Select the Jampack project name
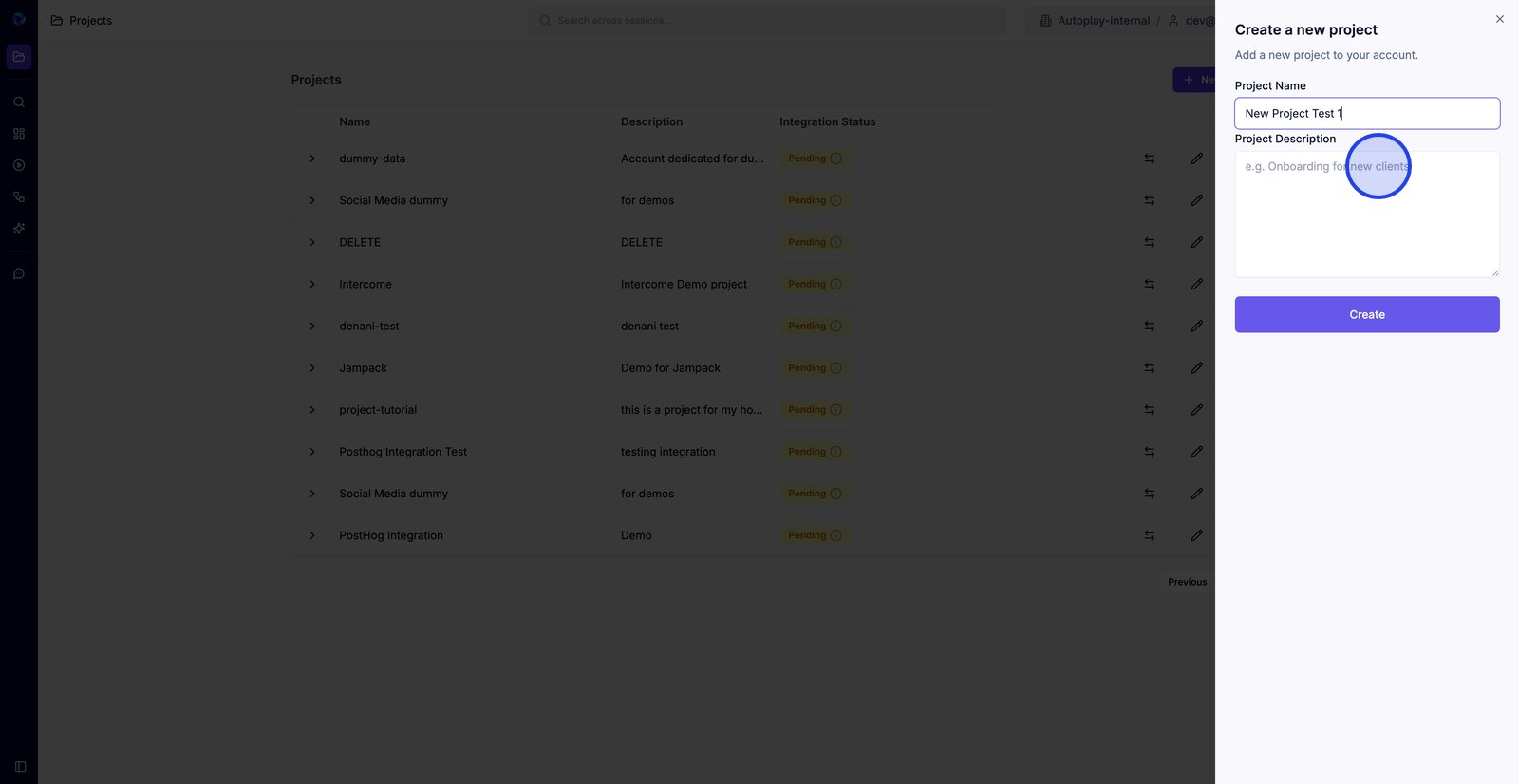The height and width of the screenshot is (784, 1519). click(x=363, y=368)
